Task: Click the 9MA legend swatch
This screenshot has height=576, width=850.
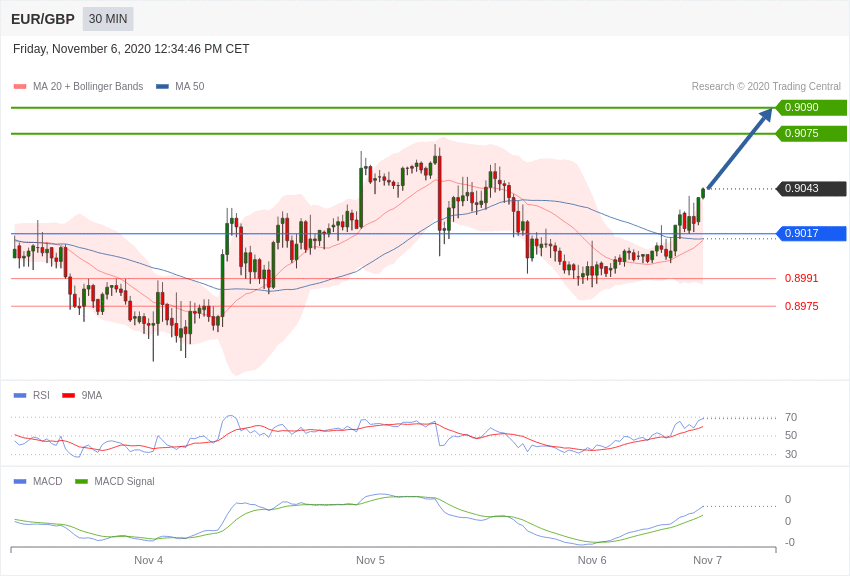Action: click(68, 396)
